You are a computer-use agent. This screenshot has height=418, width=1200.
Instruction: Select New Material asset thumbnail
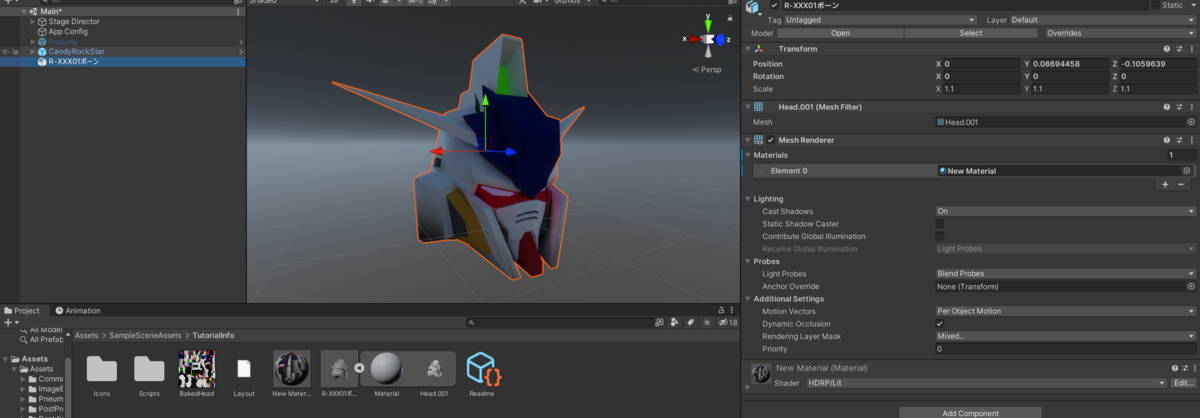[x=291, y=369]
